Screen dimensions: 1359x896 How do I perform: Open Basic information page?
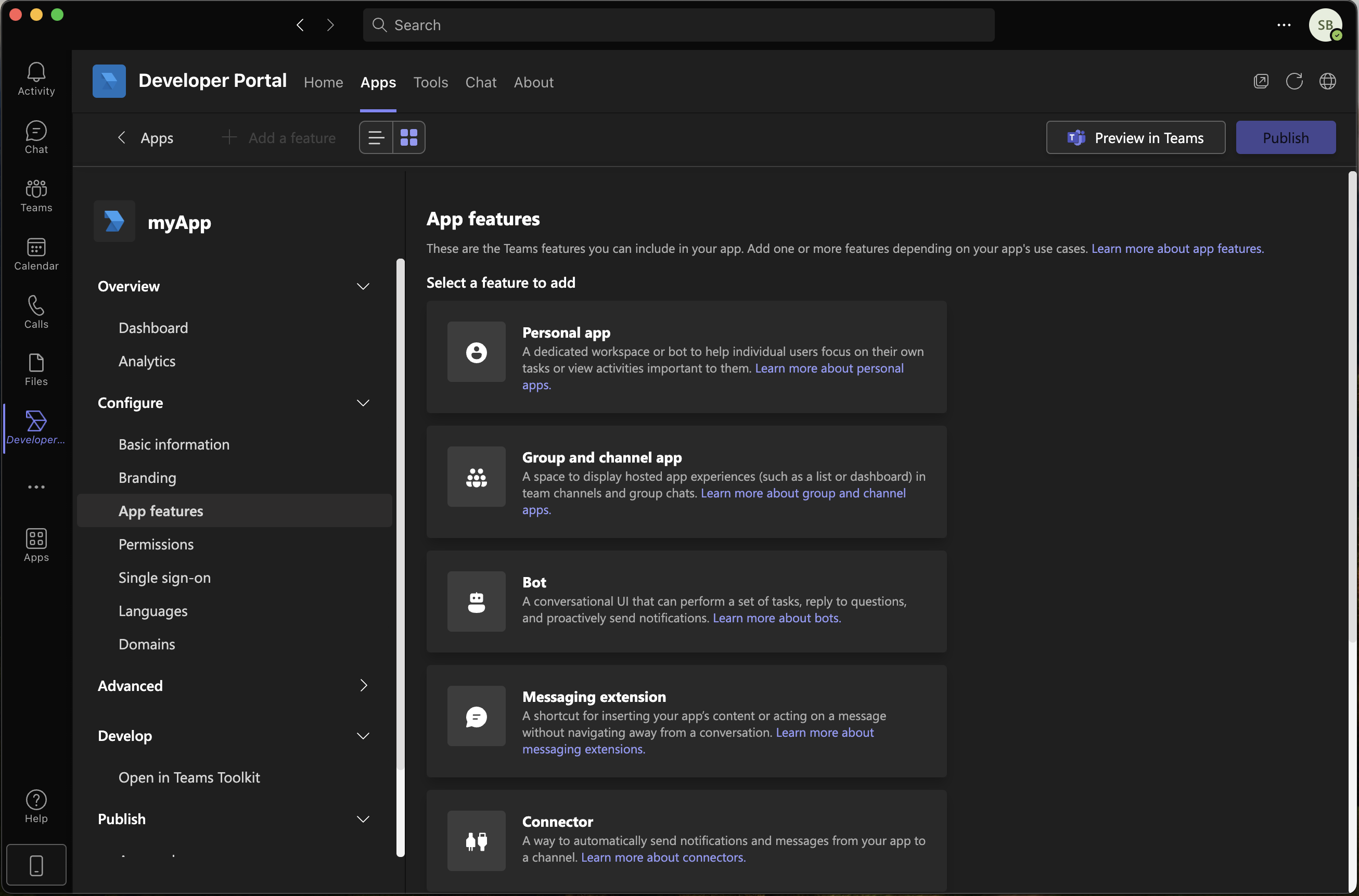(x=174, y=444)
